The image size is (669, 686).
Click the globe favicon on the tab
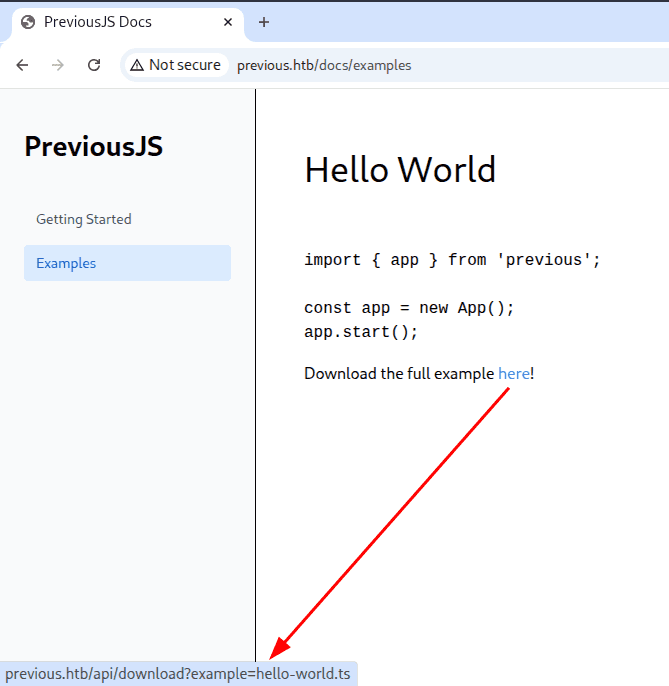(28, 22)
